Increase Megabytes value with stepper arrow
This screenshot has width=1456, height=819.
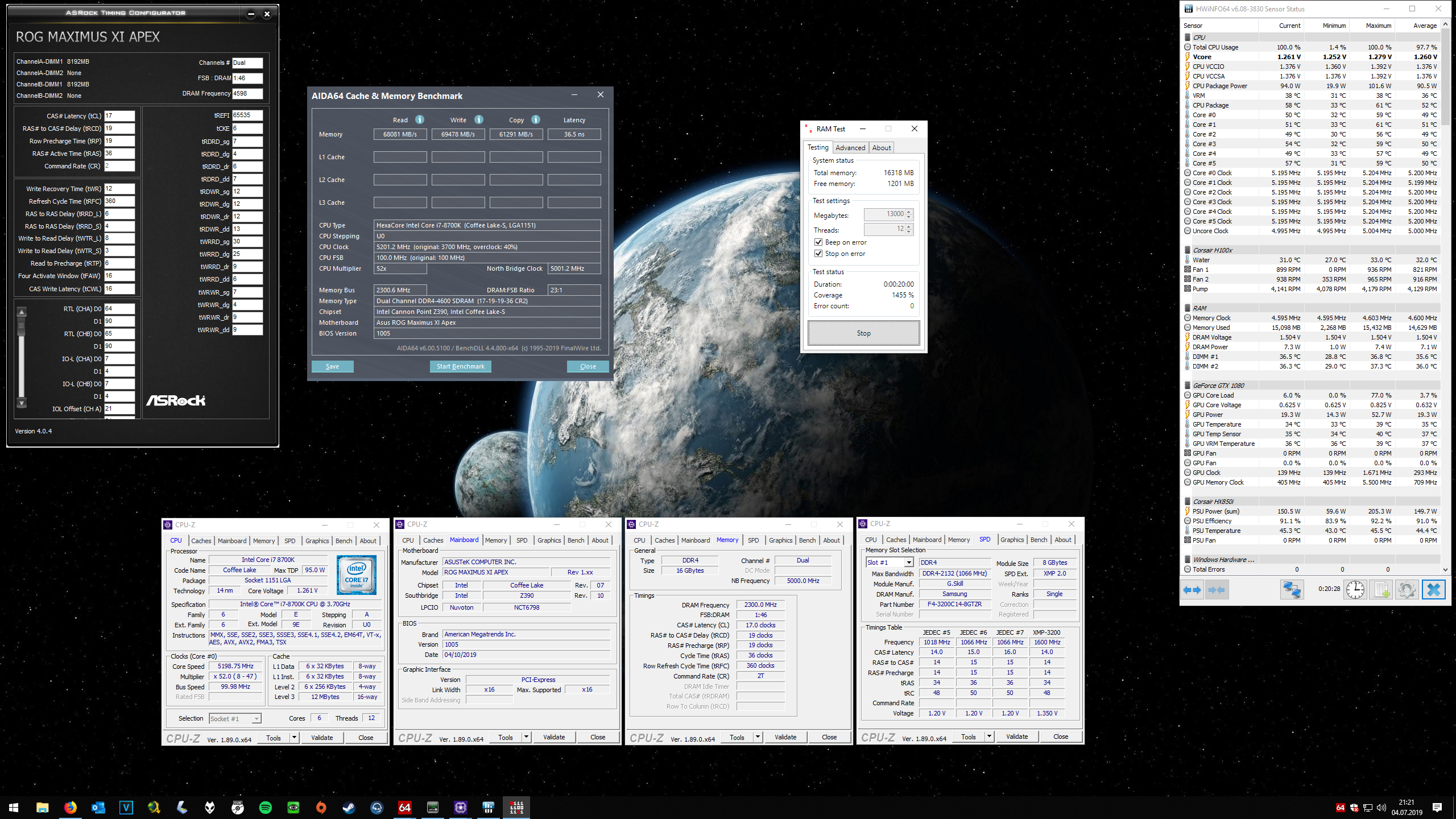909,212
